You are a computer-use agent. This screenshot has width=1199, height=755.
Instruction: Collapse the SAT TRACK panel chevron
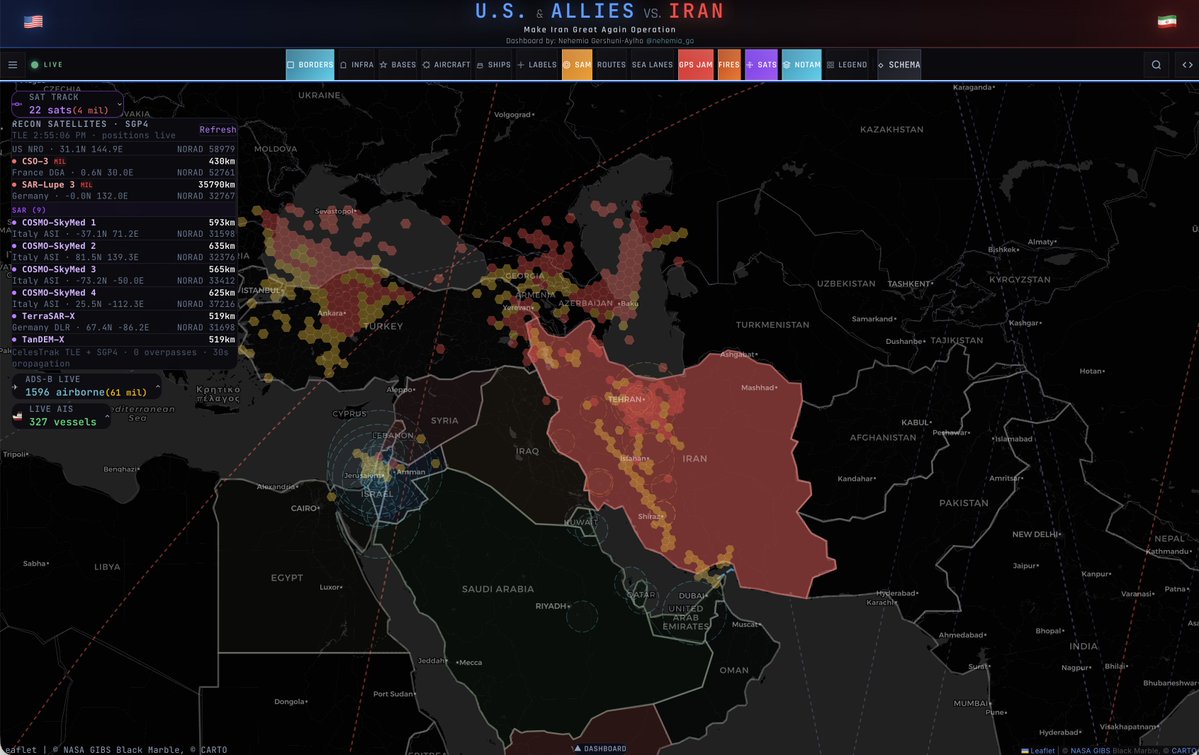tap(119, 103)
